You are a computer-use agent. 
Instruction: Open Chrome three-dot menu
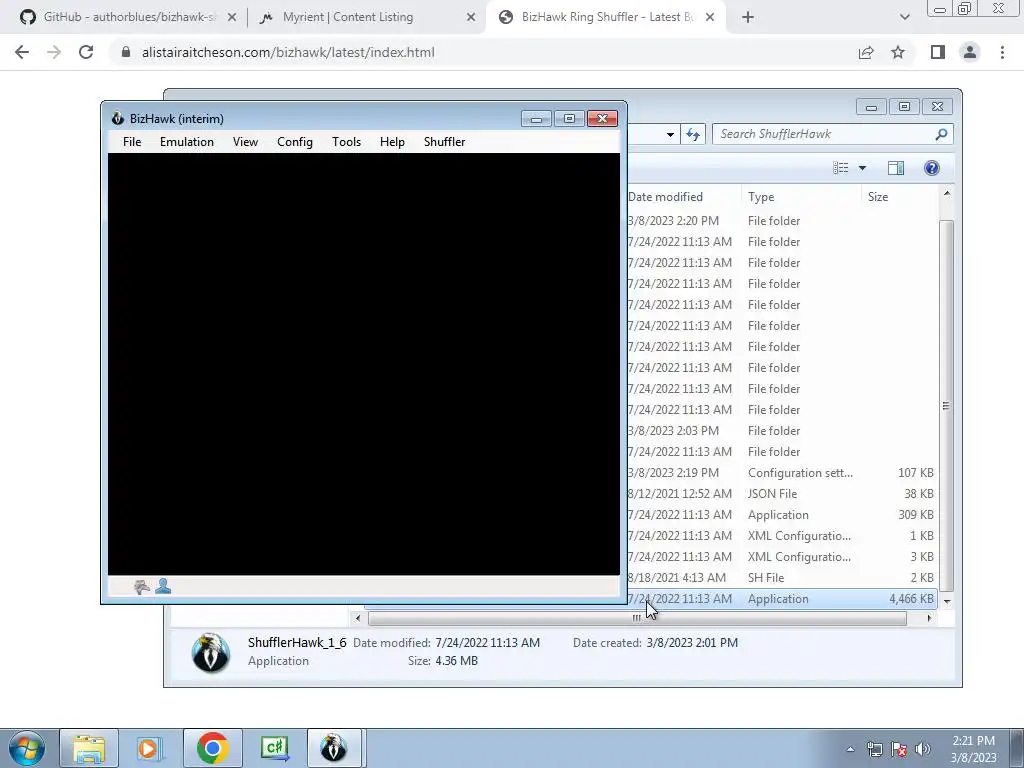pos(1002,52)
